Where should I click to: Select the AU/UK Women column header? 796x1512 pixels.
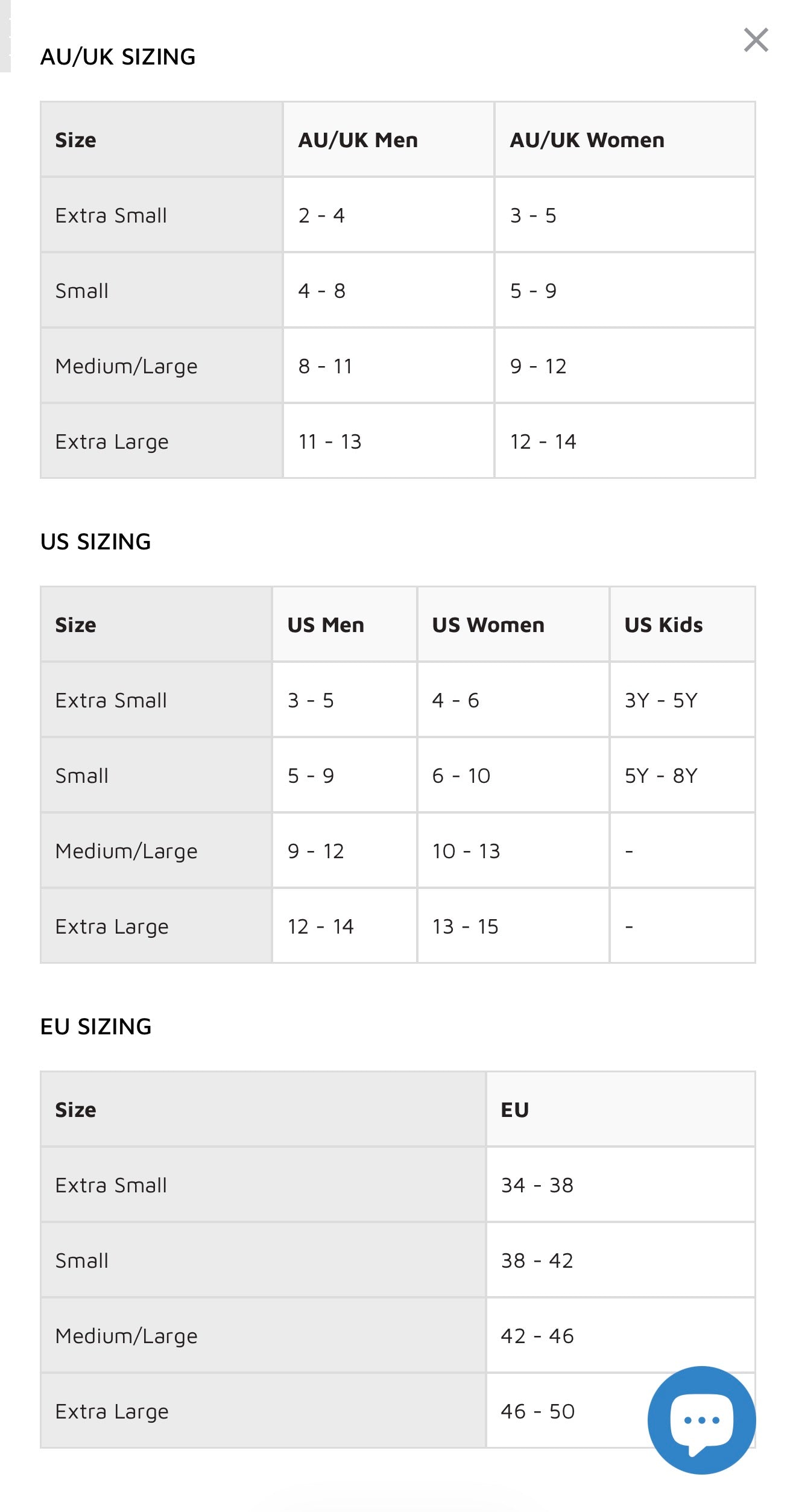click(625, 139)
